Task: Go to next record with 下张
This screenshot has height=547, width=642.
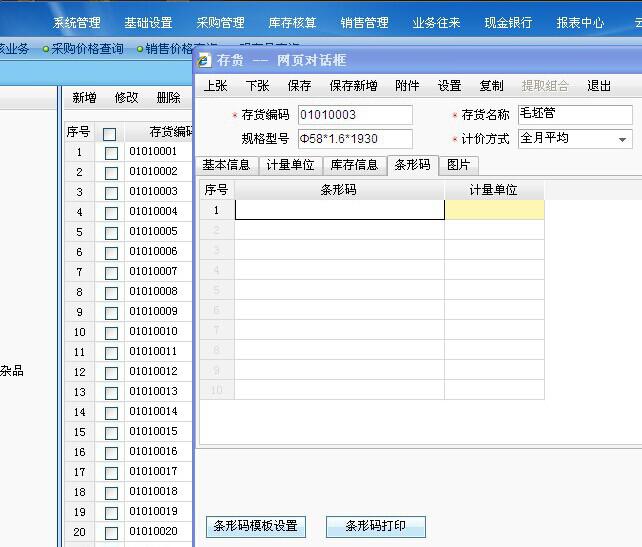Action: pos(257,86)
